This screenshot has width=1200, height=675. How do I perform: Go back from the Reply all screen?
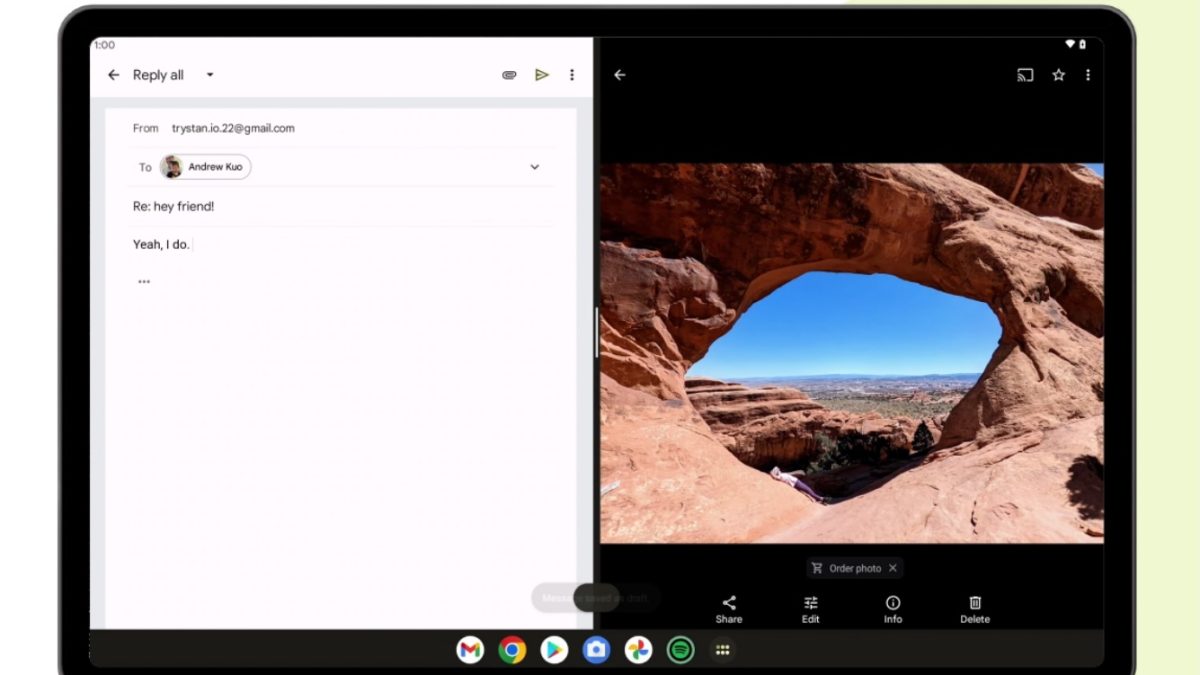click(113, 75)
